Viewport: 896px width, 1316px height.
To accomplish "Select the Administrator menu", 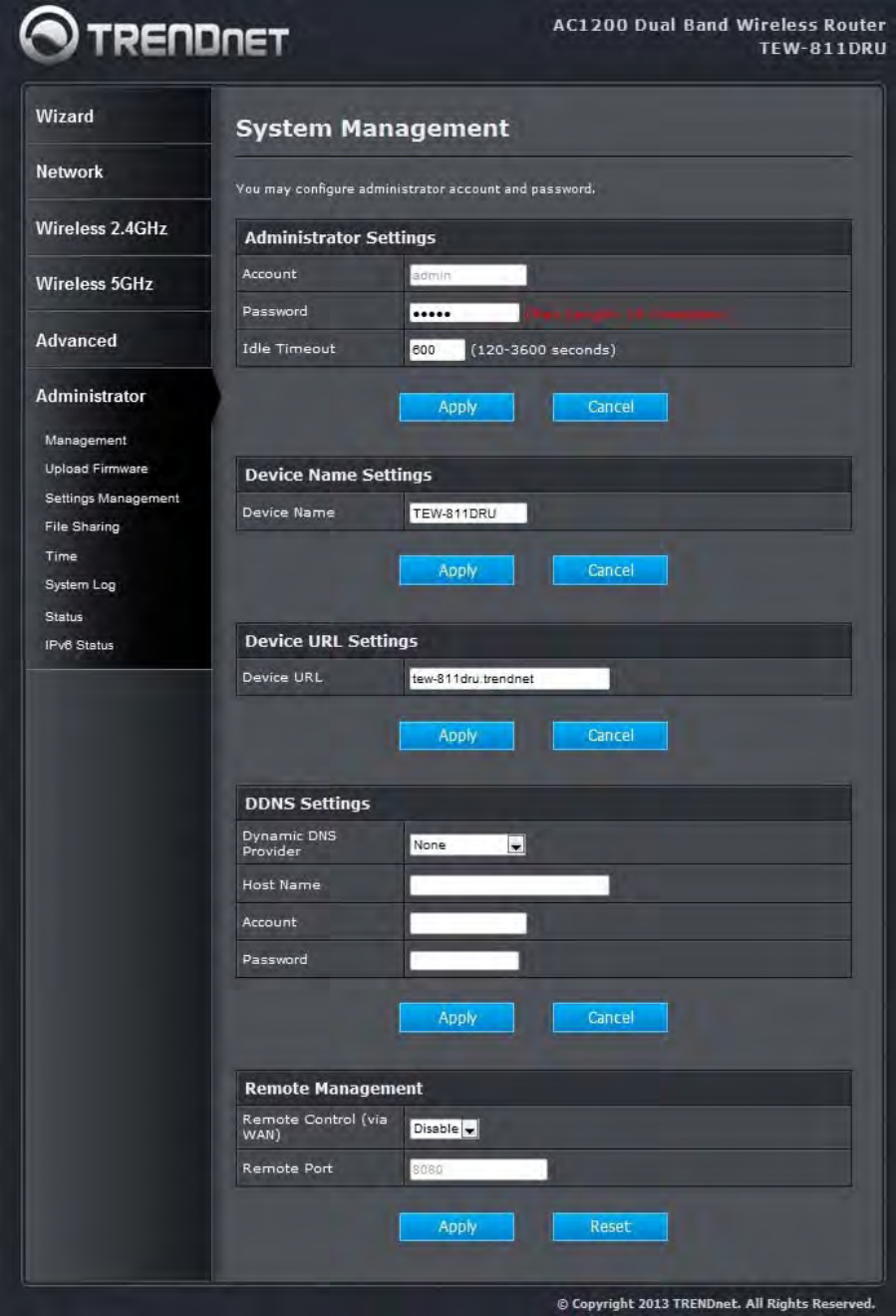I will (91, 397).
